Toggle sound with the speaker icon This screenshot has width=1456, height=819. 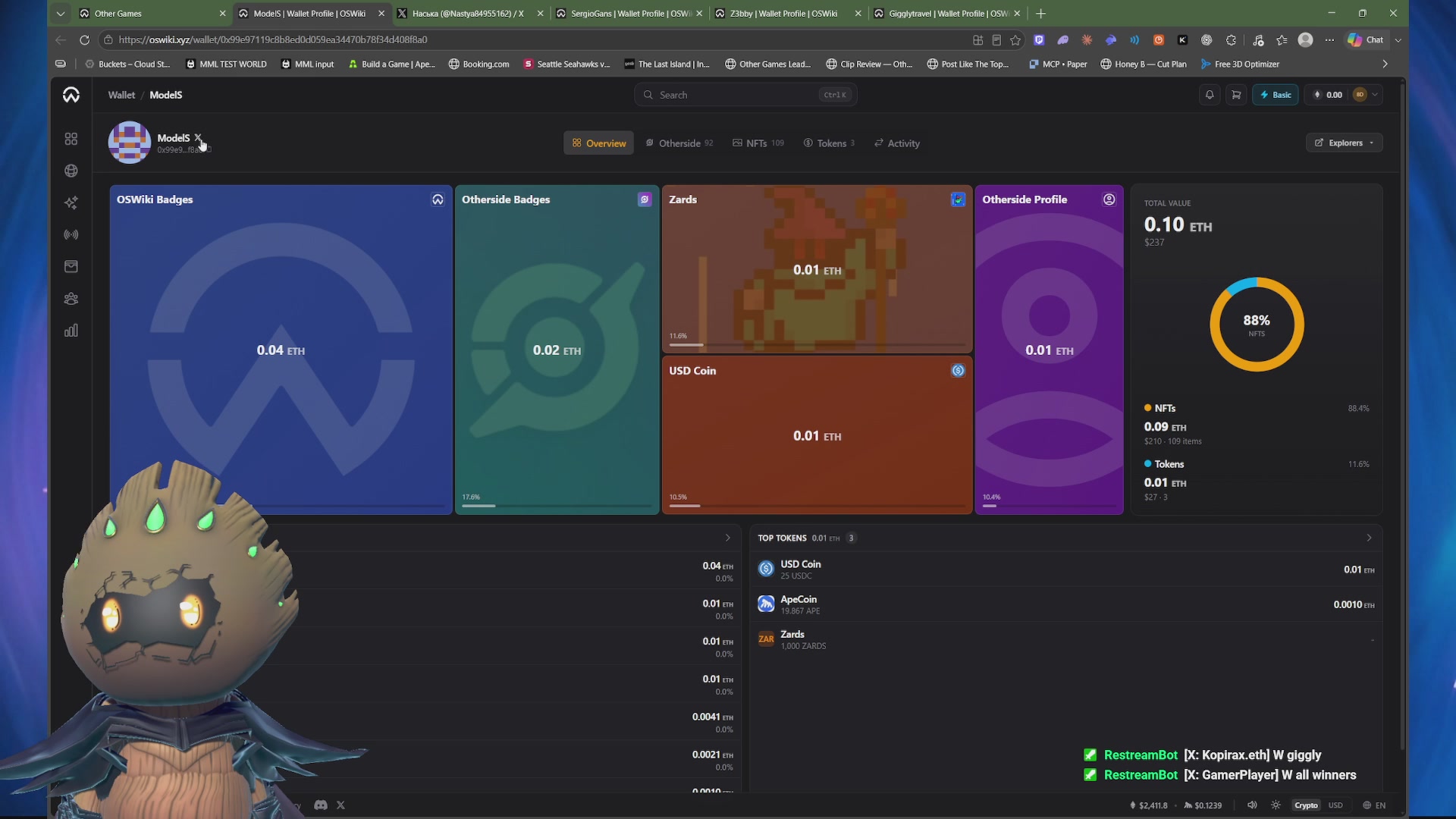coord(1252,805)
